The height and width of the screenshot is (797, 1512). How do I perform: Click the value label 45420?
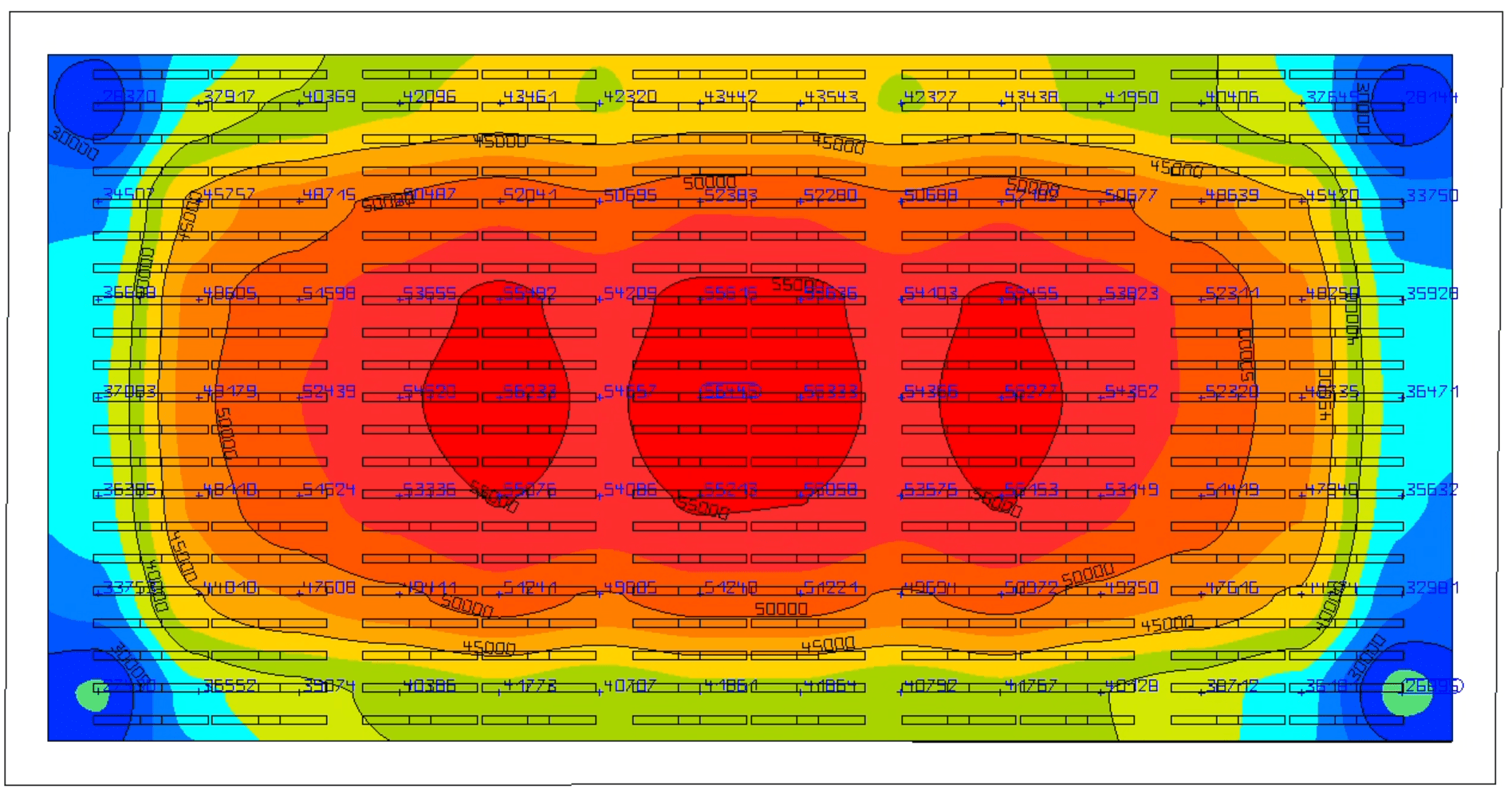click(1333, 195)
